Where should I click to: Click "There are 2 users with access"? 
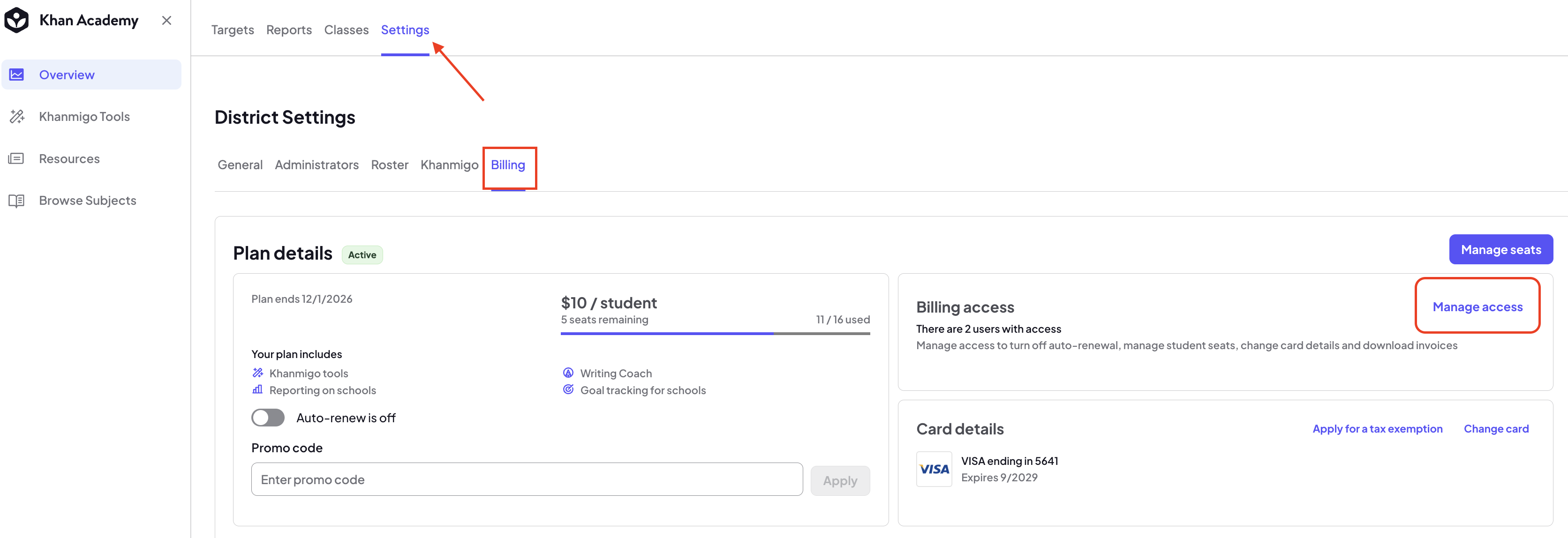[x=988, y=329]
